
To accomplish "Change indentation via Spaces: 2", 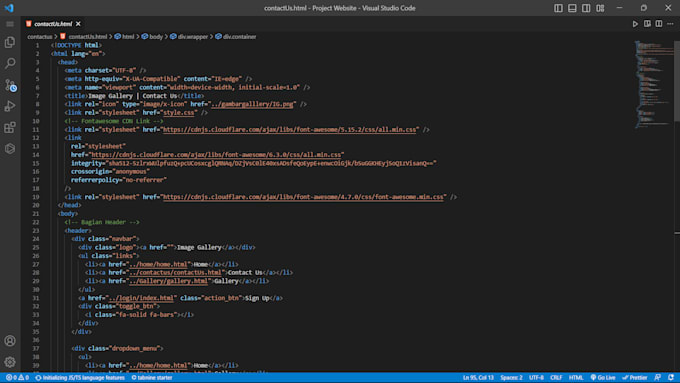I will [x=511, y=378].
